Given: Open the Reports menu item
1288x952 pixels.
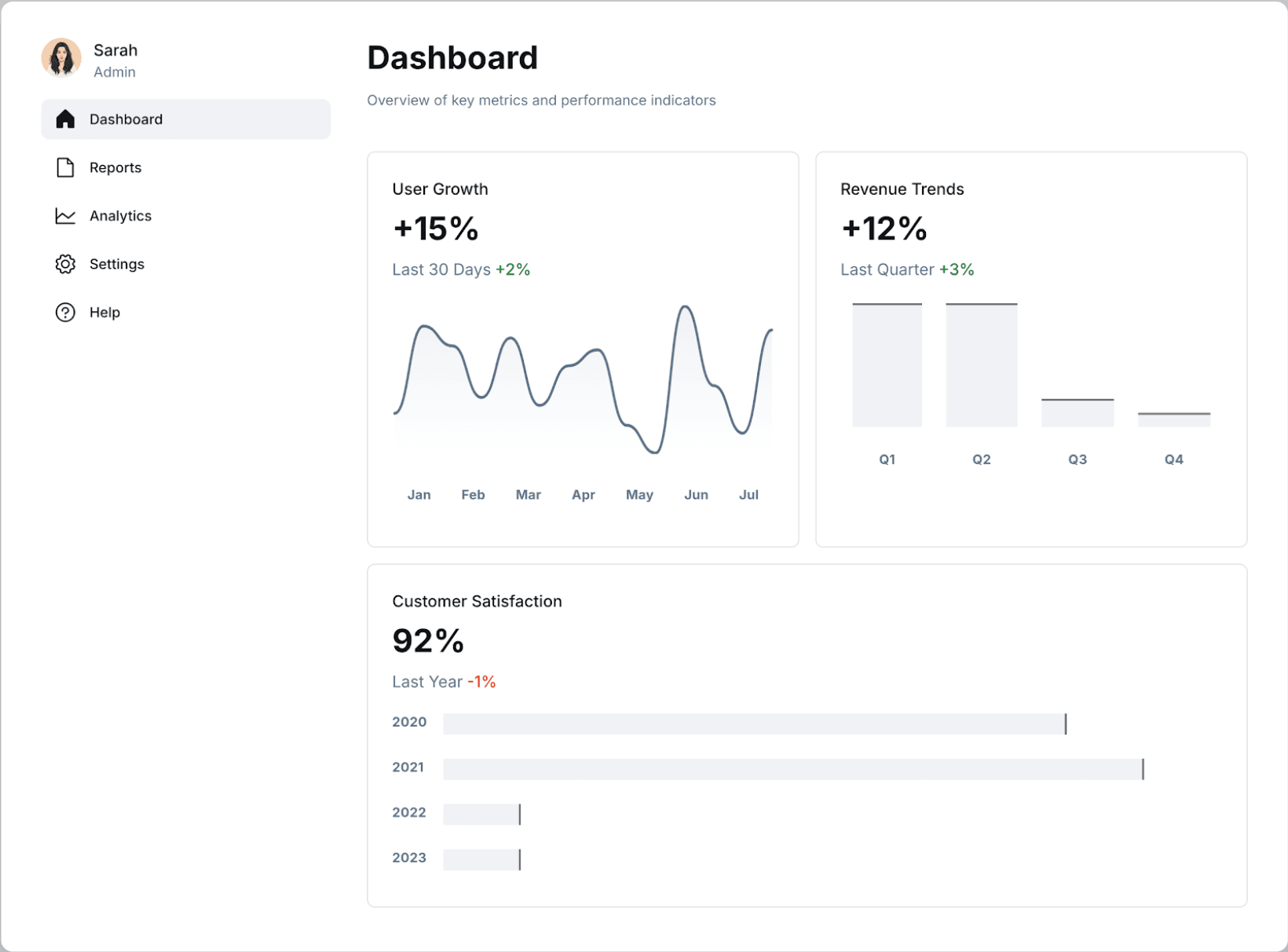Looking at the screenshot, I should click(x=115, y=167).
